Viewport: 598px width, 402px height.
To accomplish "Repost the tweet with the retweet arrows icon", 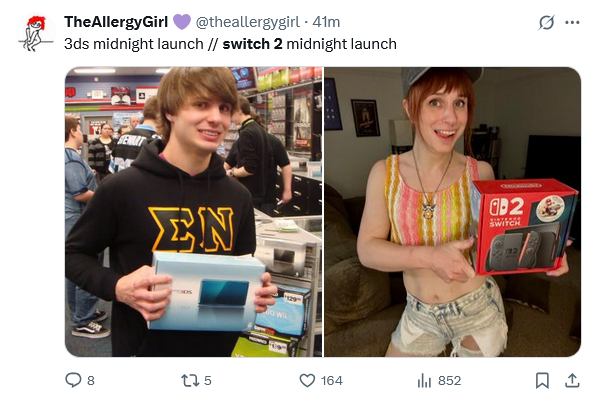I will point(190,380).
